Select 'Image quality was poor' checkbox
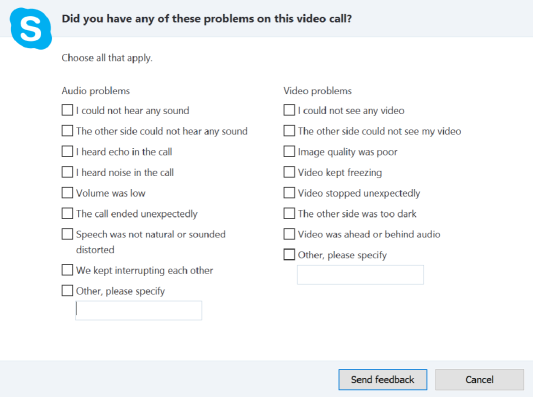Image resolution: width=533 pixels, height=397 pixels. point(289,151)
